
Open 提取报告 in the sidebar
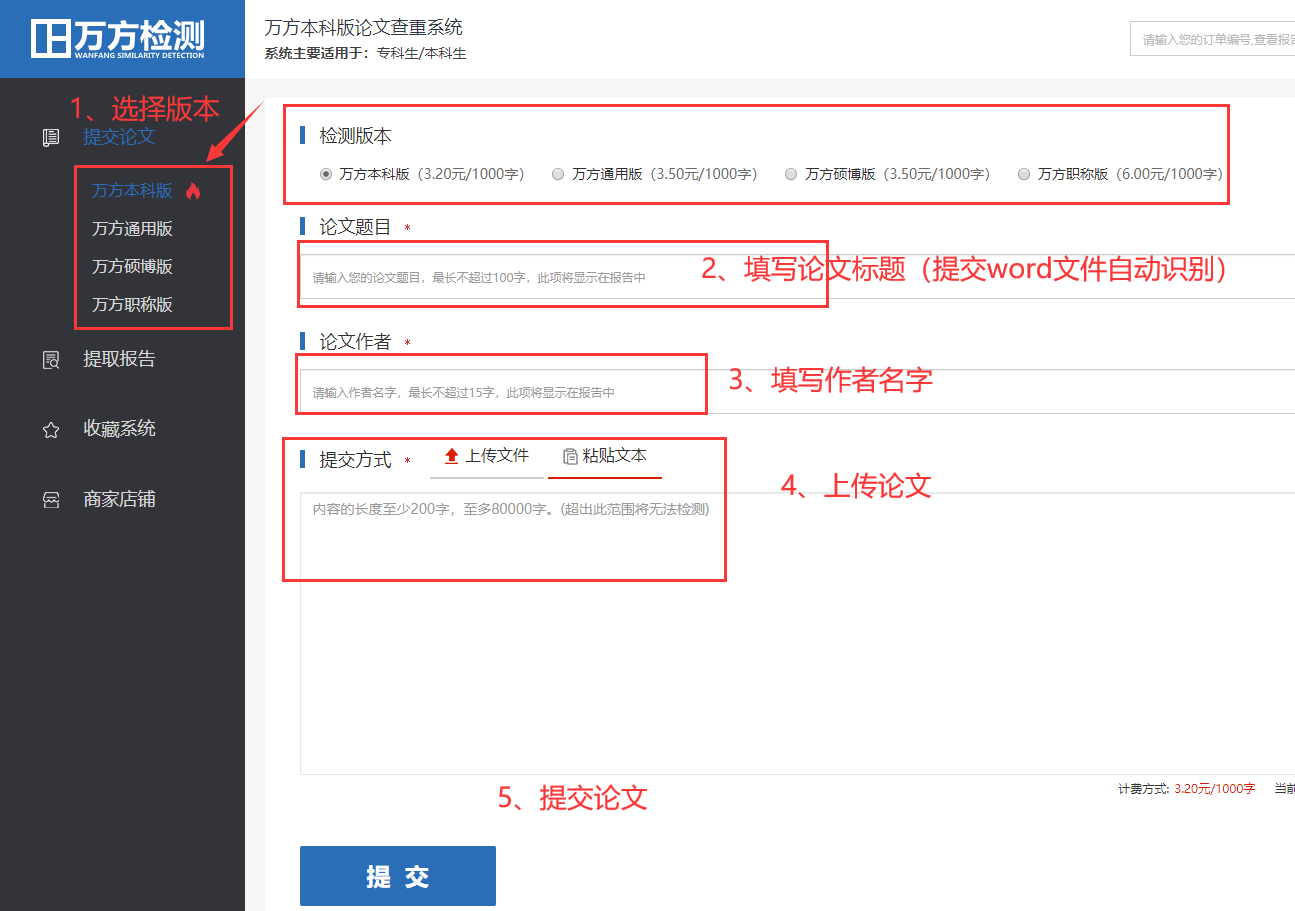[119, 359]
